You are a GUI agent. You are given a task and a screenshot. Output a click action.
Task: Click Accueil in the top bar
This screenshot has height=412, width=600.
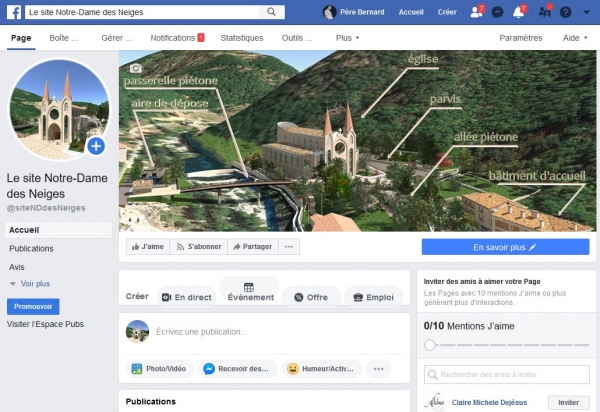pyautogui.click(x=411, y=12)
